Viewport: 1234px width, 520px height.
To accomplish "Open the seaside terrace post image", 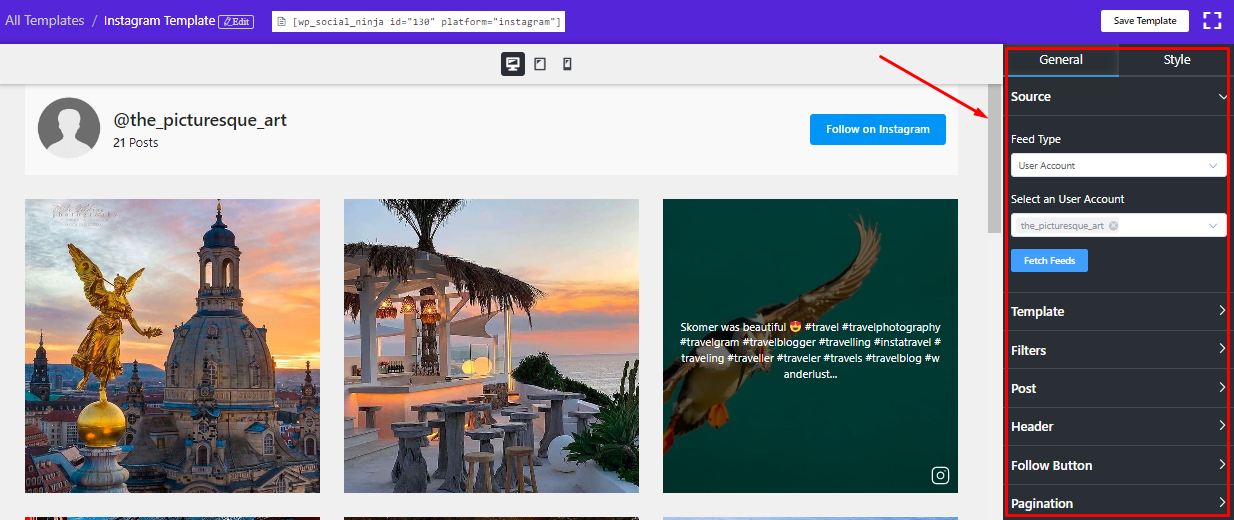I will [491, 346].
